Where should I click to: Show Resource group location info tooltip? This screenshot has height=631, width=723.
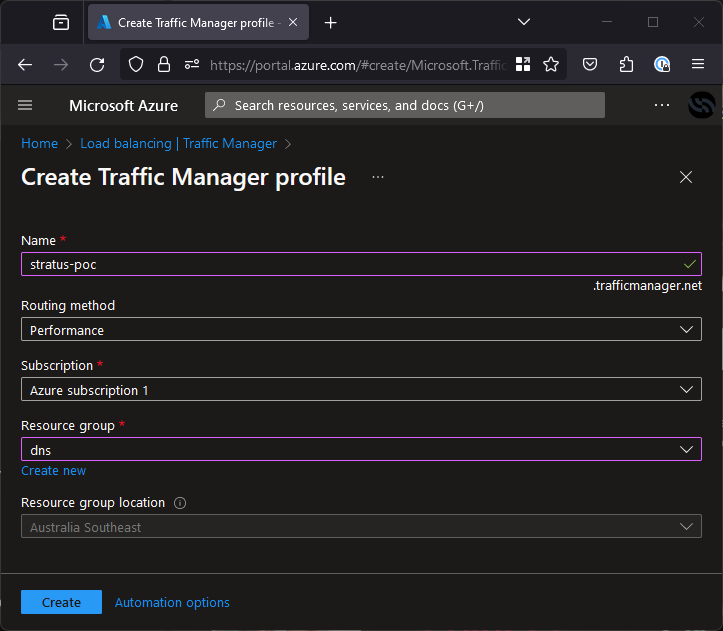[x=180, y=503]
